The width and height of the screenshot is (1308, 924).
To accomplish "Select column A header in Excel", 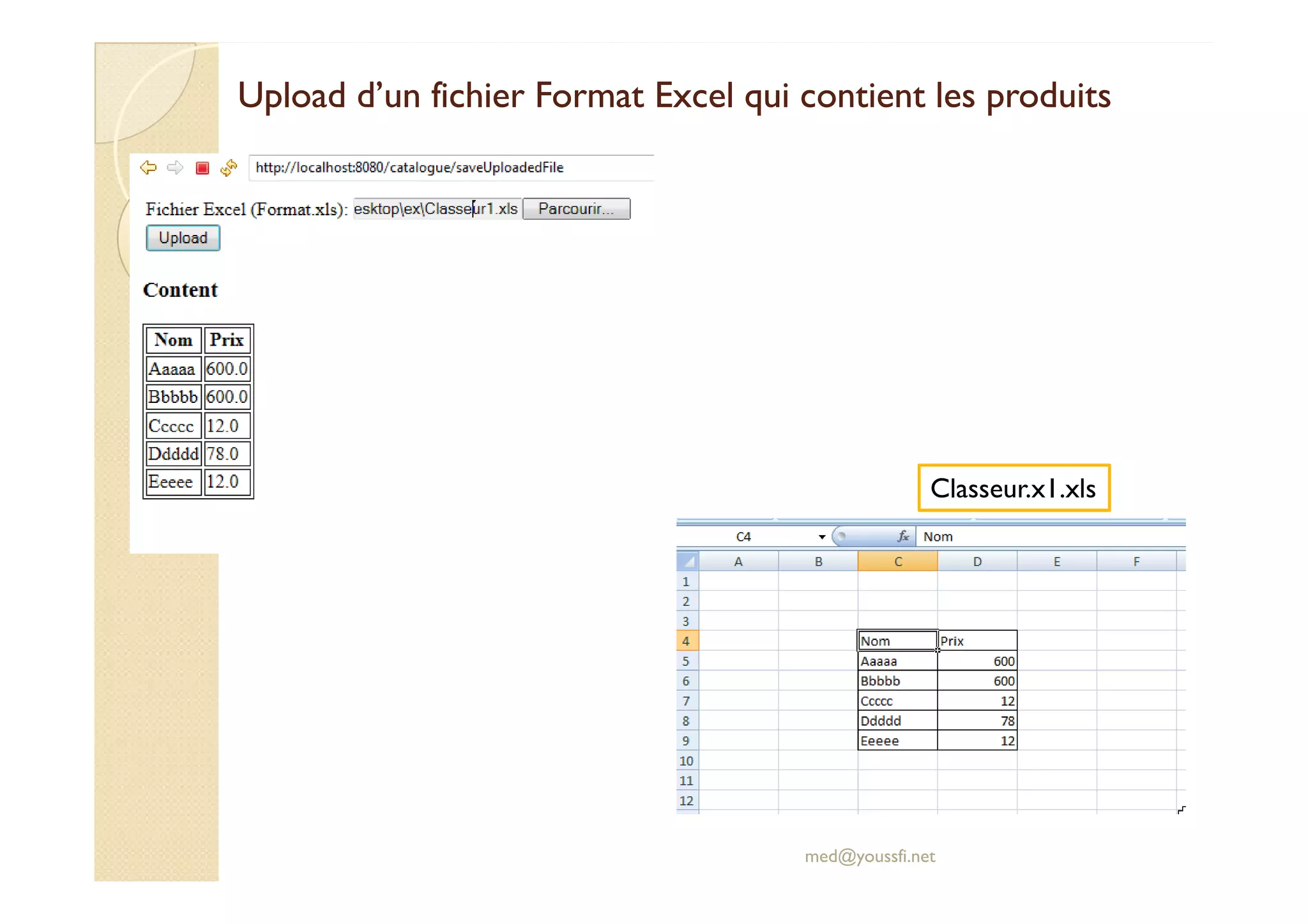I will (738, 561).
